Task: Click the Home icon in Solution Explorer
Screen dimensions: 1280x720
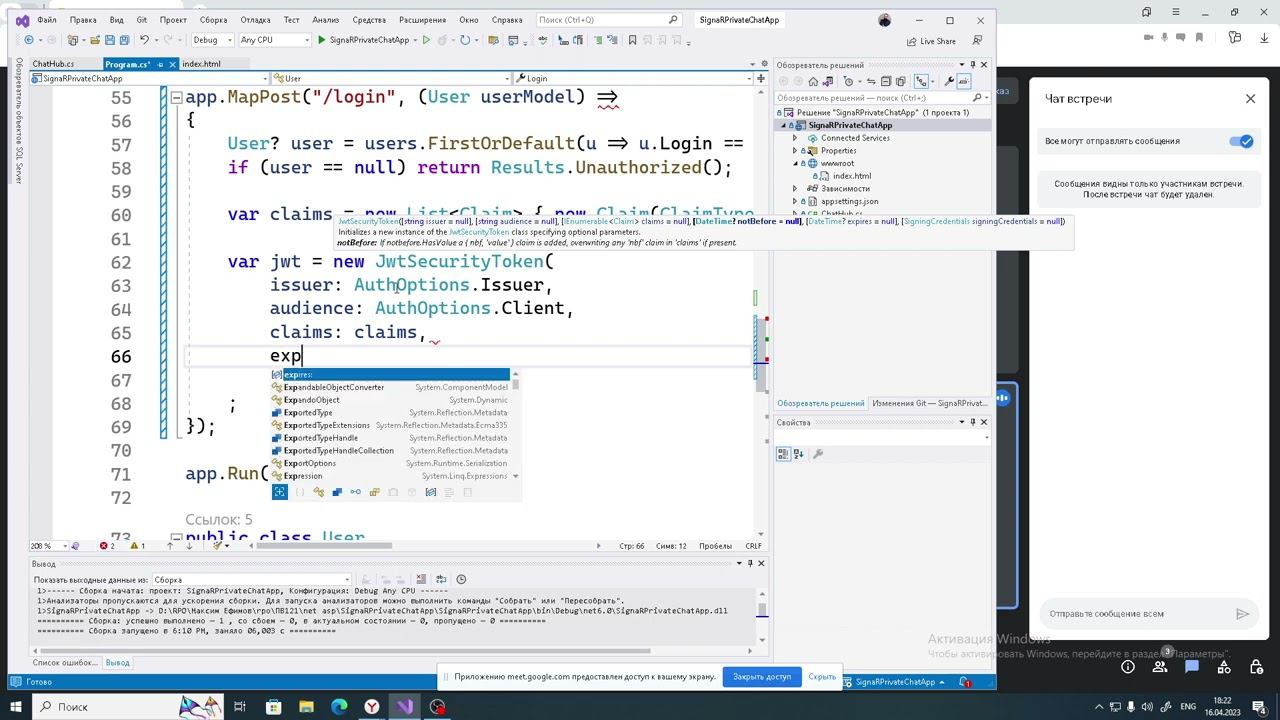Action: click(x=813, y=81)
